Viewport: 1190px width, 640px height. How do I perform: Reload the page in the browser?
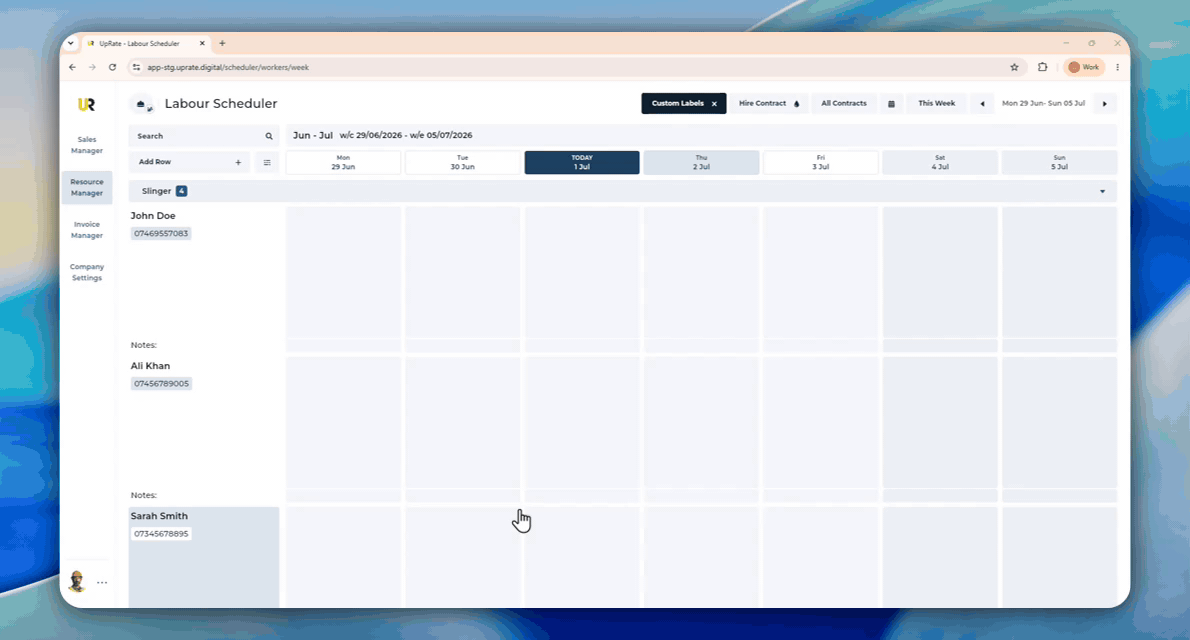point(112,67)
